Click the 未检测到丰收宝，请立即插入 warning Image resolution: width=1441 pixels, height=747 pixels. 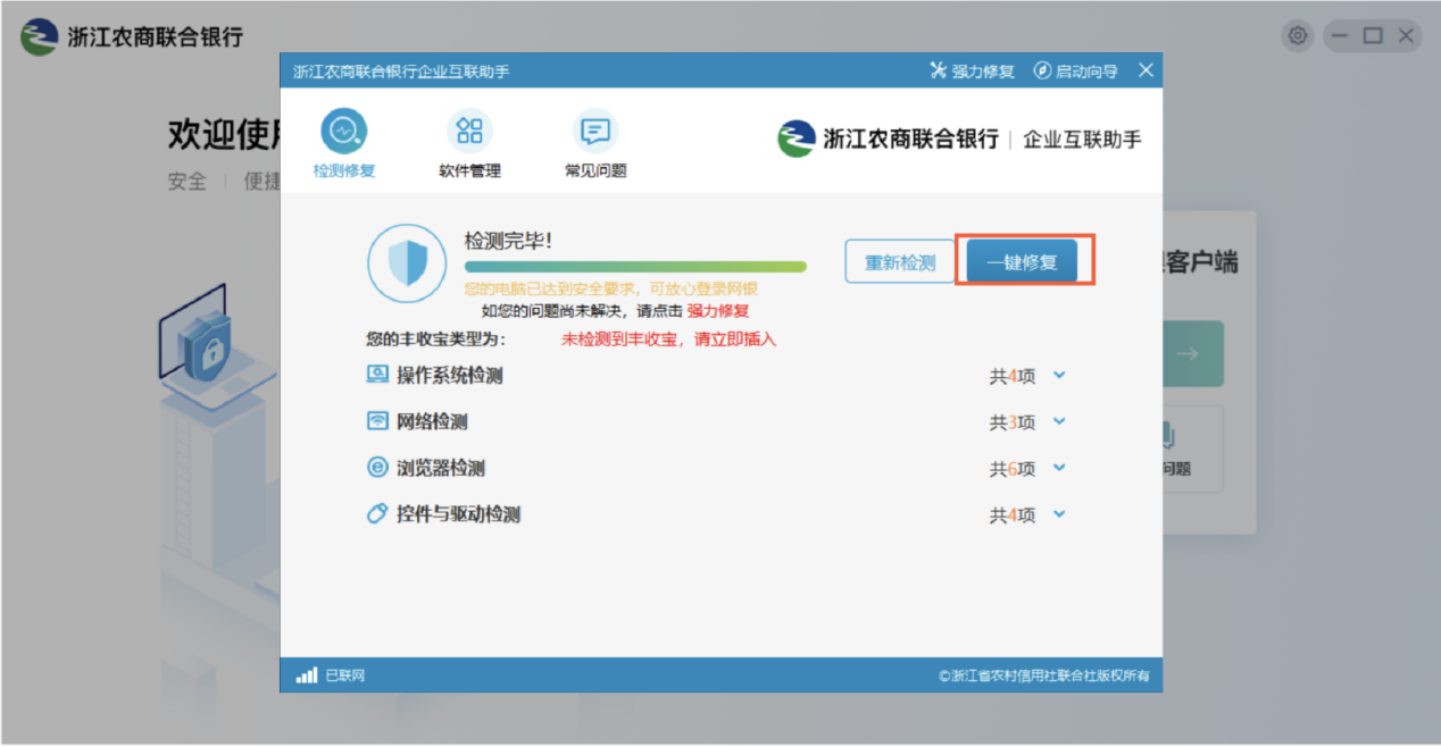[x=668, y=339]
